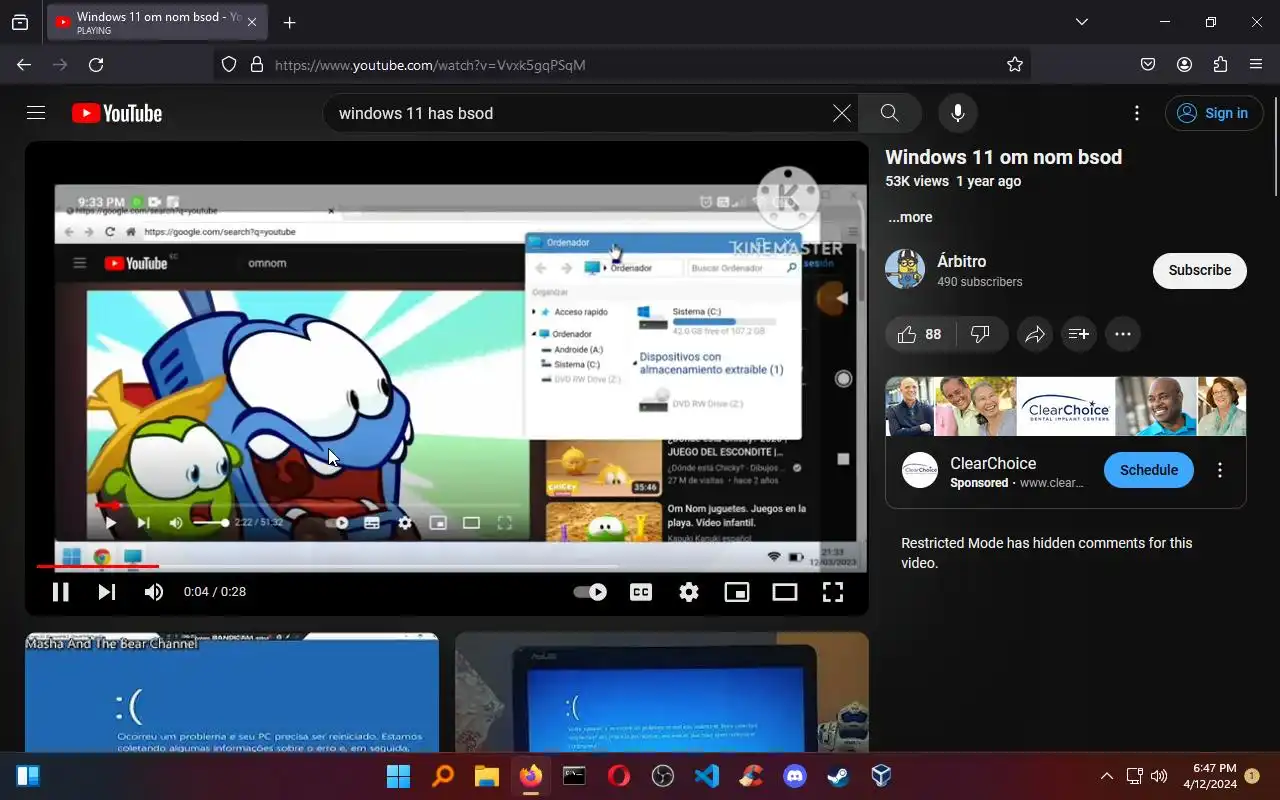Save the video to a playlist
Viewport: 1280px width, 800px height.
1079,334
